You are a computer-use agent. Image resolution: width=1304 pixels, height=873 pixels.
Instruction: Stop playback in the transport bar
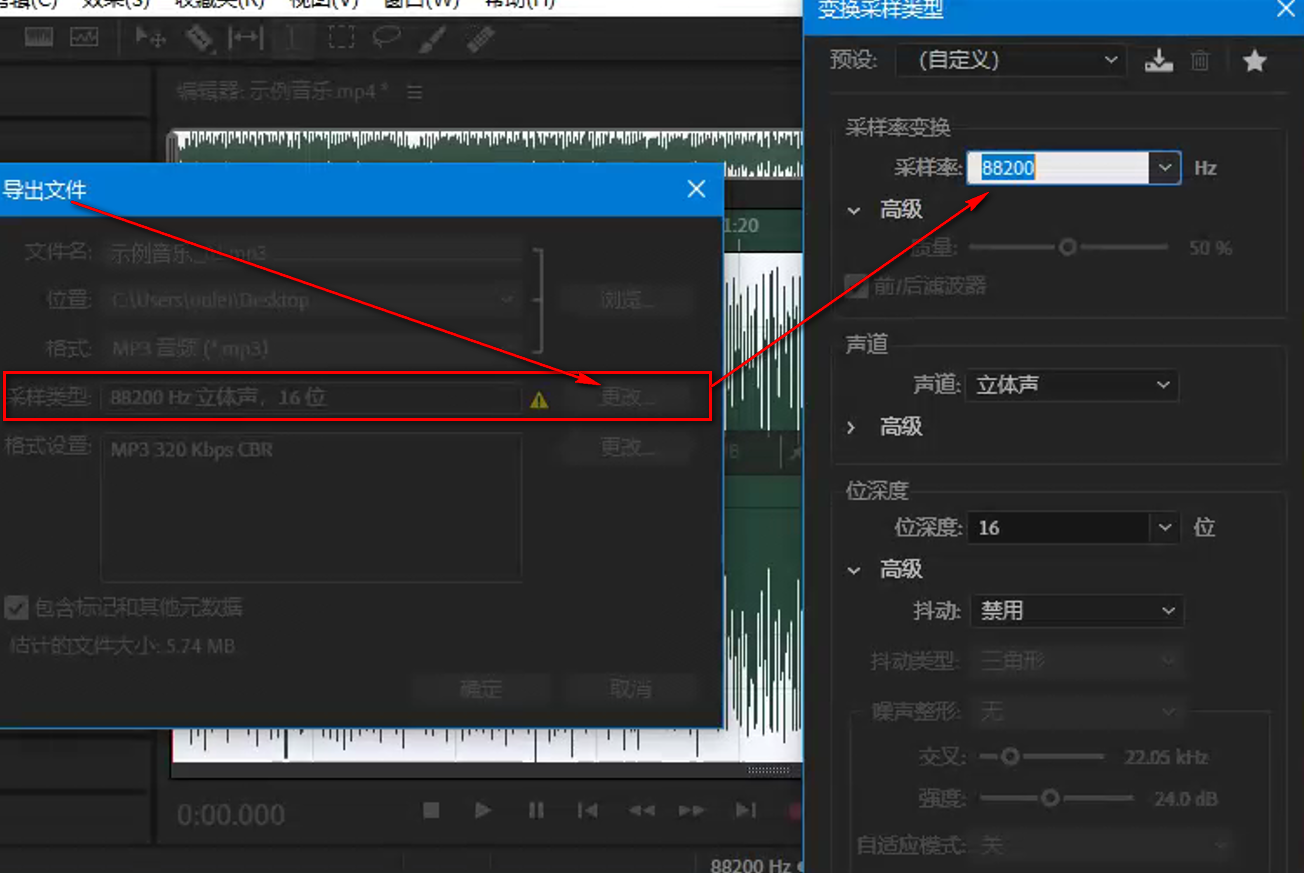pyautogui.click(x=431, y=810)
